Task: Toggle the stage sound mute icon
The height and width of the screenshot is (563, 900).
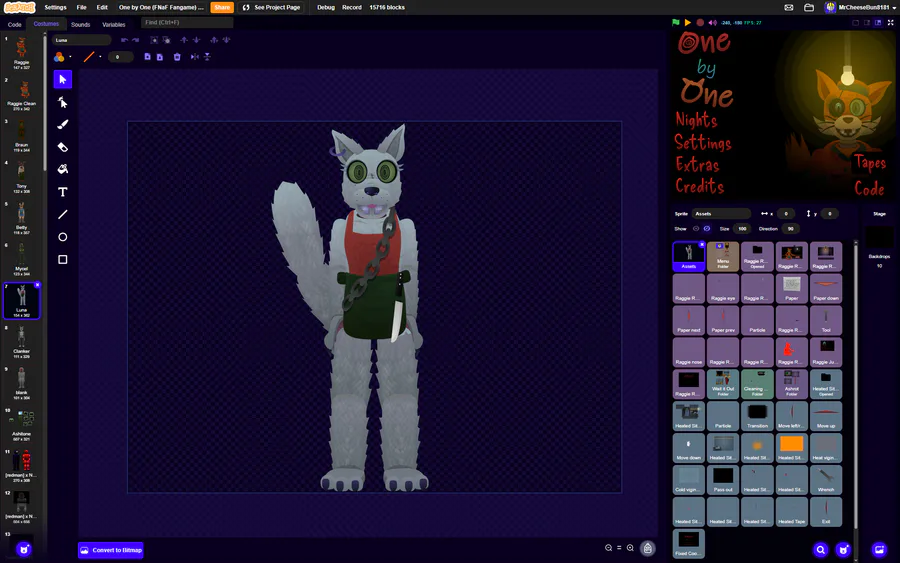Action: click(712, 22)
